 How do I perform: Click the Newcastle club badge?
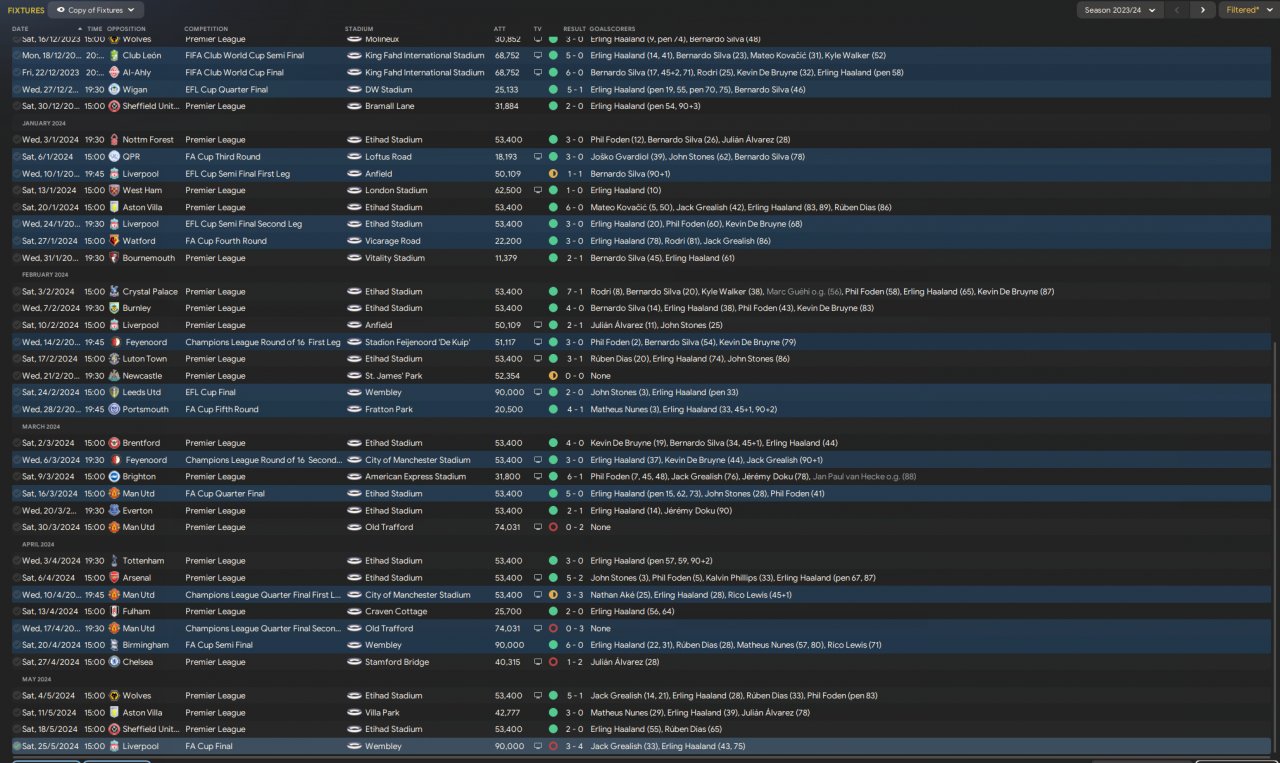pos(114,376)
